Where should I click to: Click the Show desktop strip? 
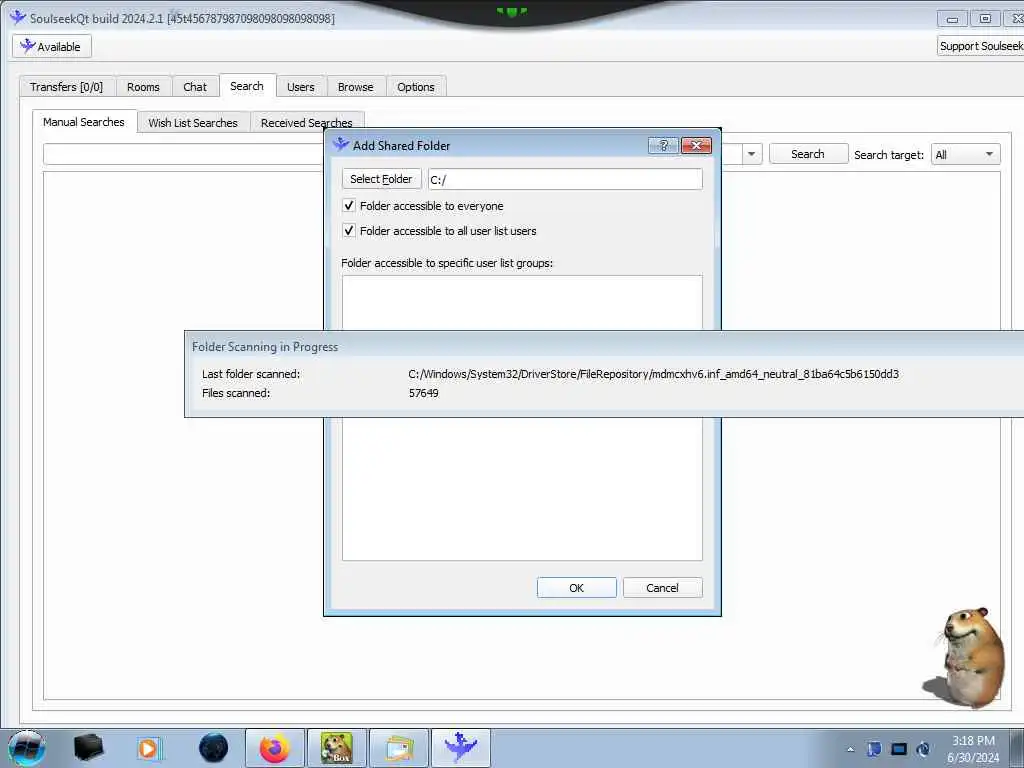point(1017,748)
